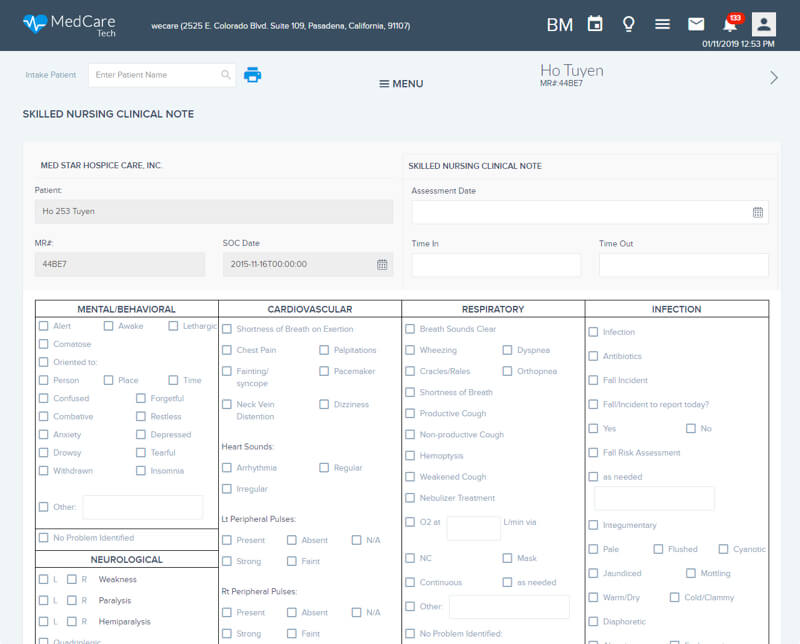Open the hamburger list icon in header
Image resolution: width=800 pixels, height=644 pixels.
coord(662,24)
